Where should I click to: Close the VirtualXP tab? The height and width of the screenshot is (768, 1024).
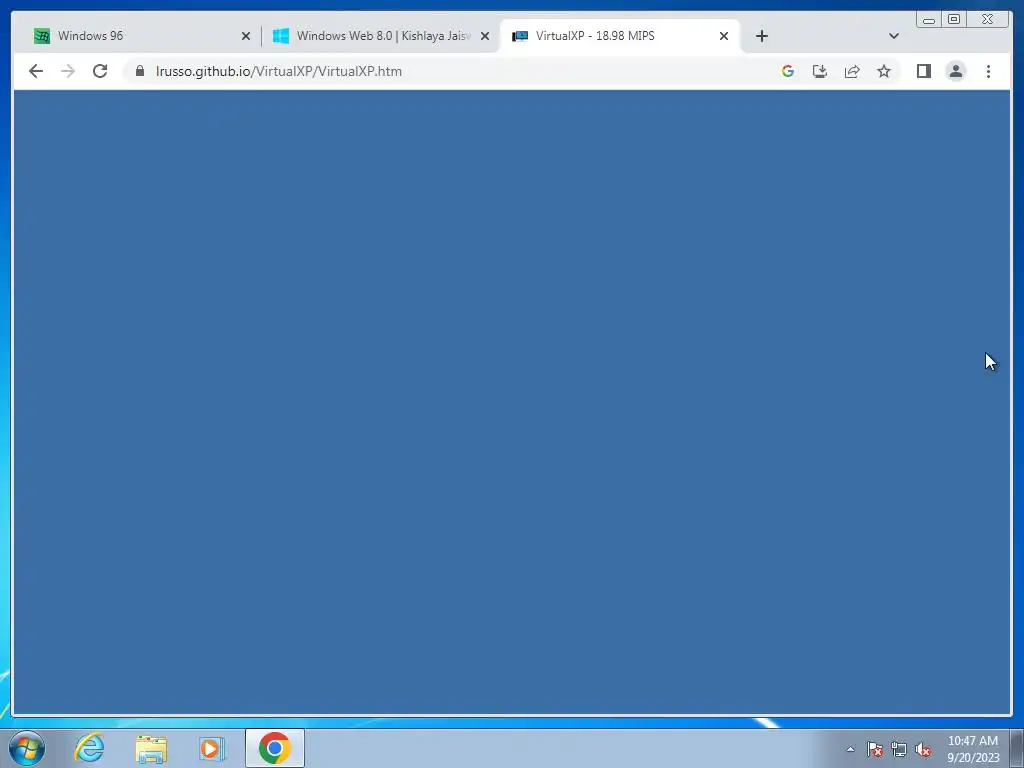724,36
